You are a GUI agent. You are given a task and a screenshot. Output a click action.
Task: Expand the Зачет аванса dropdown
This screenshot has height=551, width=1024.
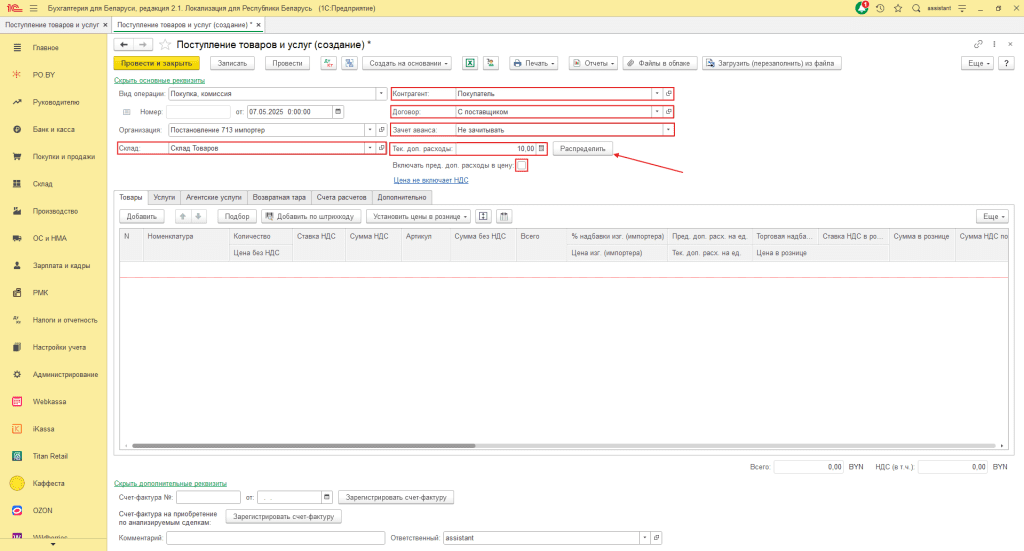coord(667,130)
